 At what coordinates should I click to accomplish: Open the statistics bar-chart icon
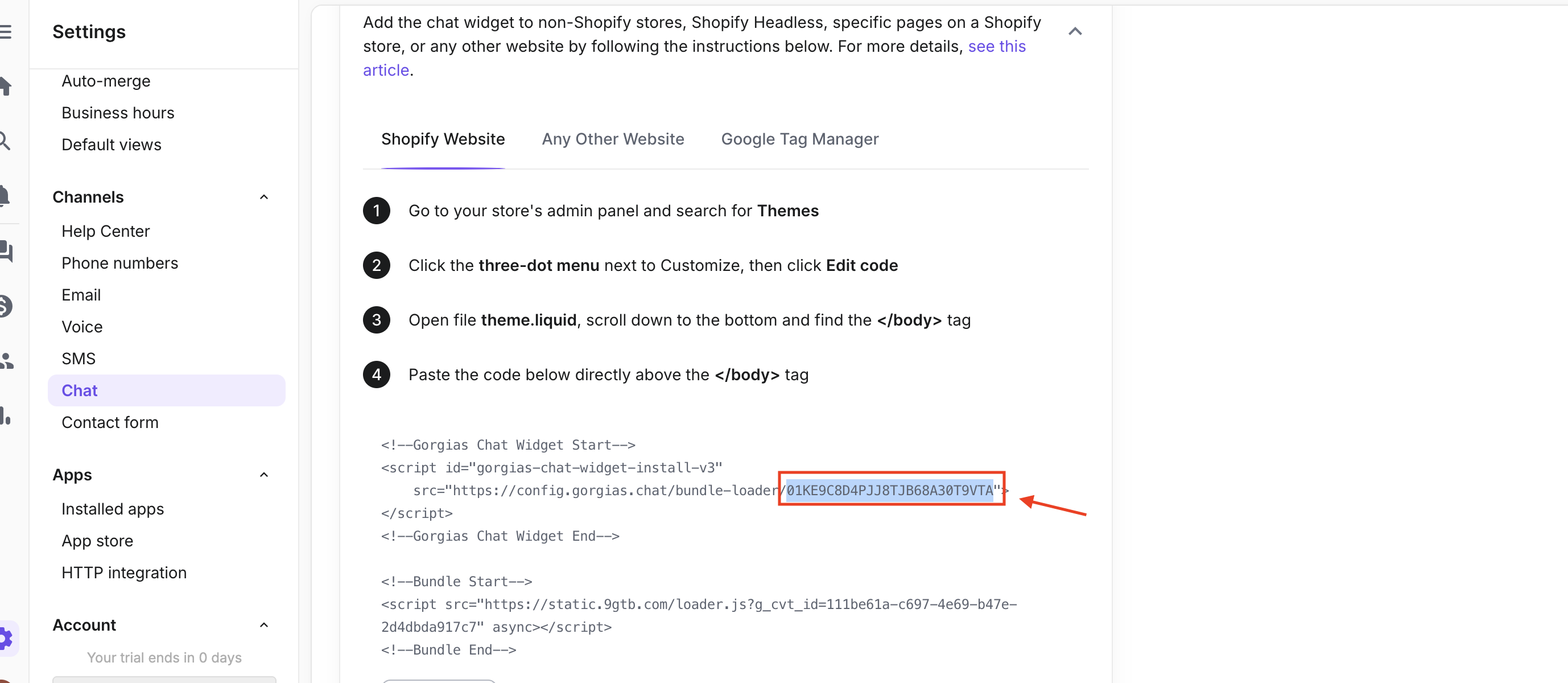point(5,415)
